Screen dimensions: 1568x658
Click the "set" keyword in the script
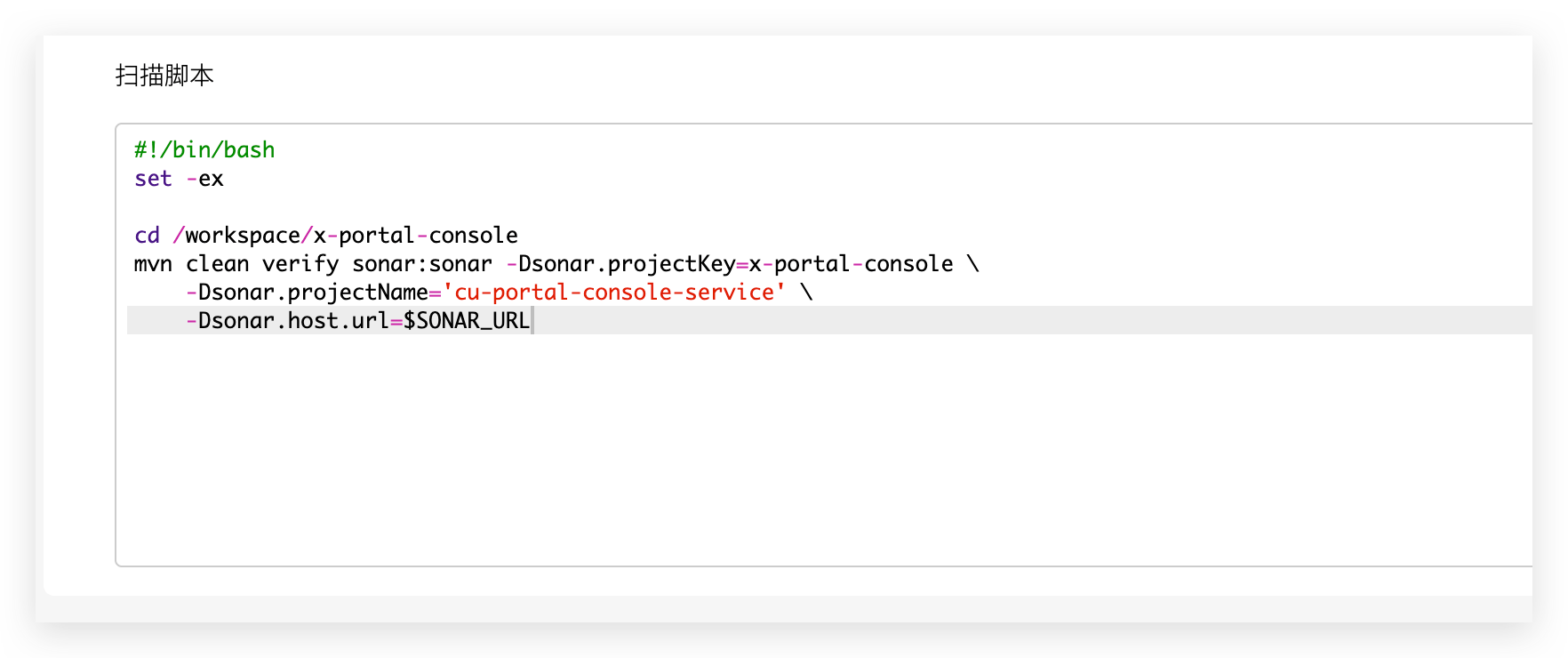coord(153,179)
